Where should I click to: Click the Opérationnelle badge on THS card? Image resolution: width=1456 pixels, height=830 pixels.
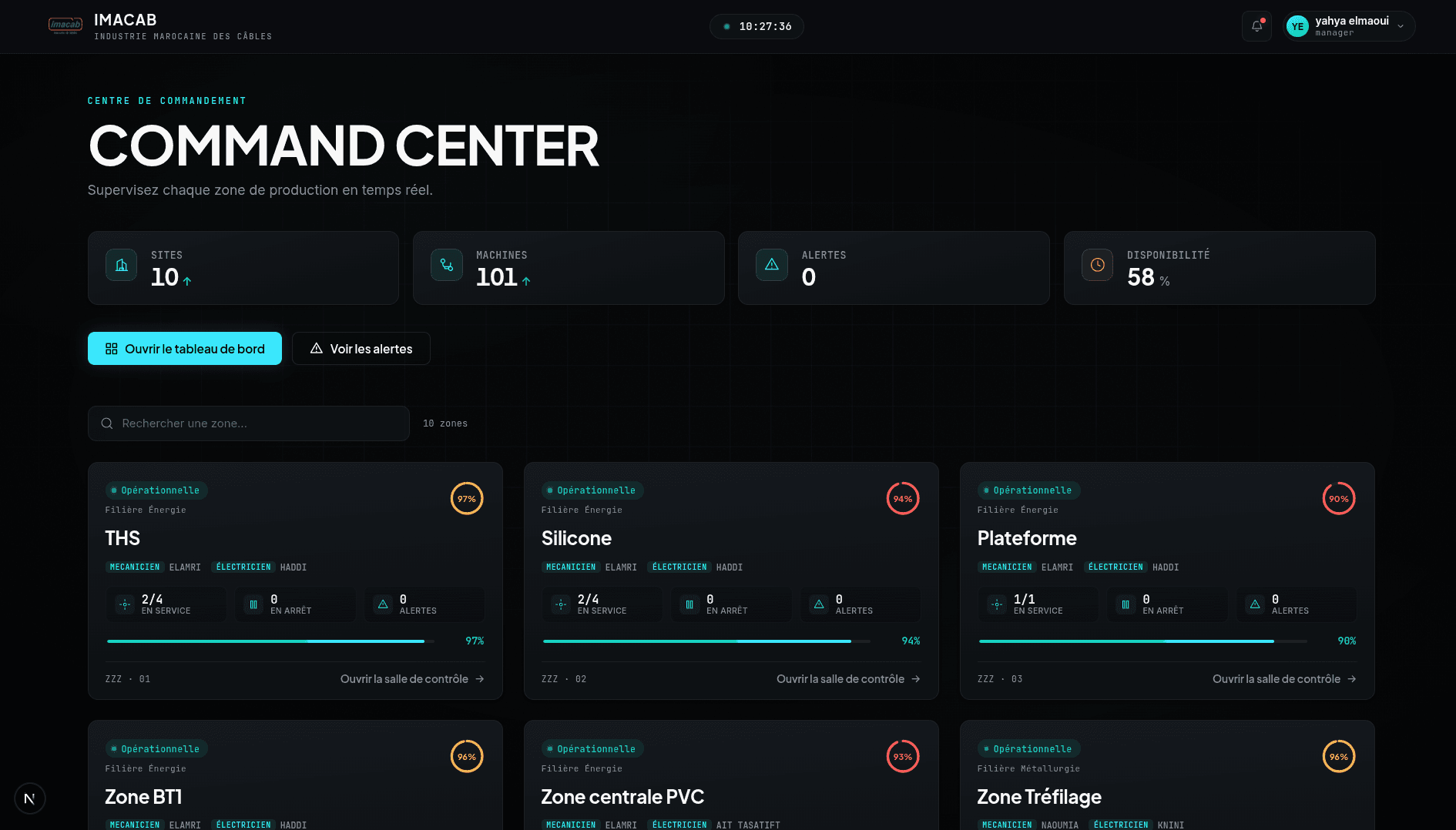click(156, 490)
